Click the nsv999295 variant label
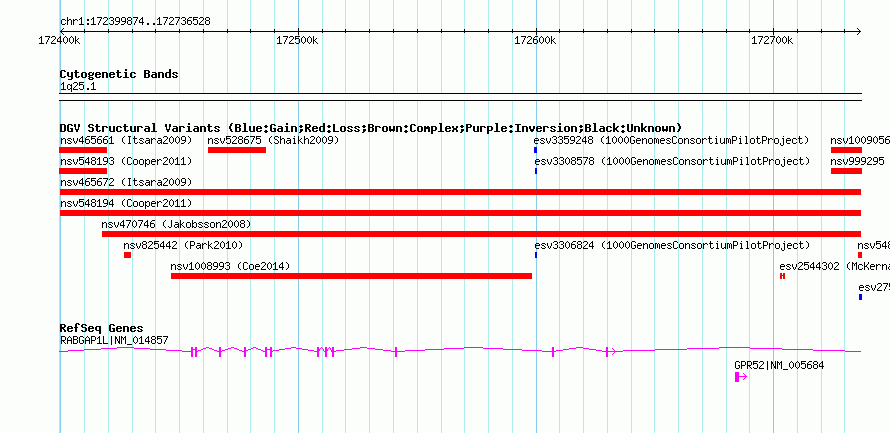 click(857, 161)
